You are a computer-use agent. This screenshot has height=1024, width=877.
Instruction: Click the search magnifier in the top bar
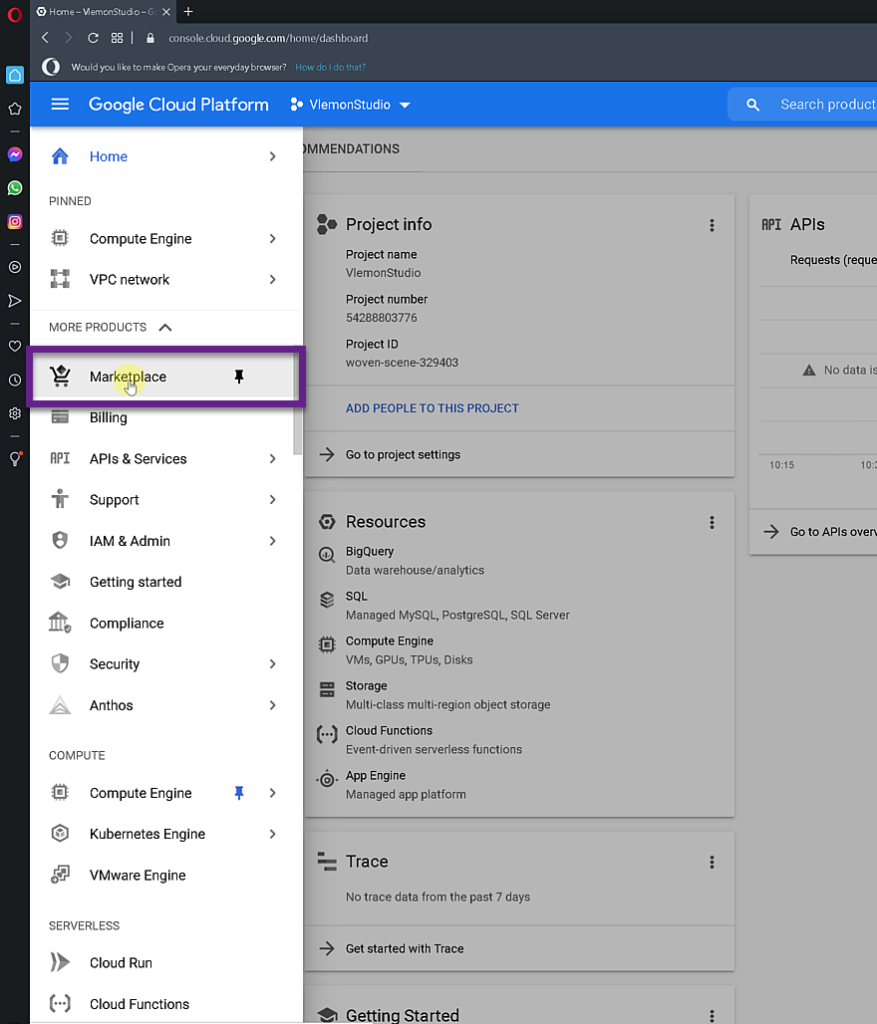point(752,104)
